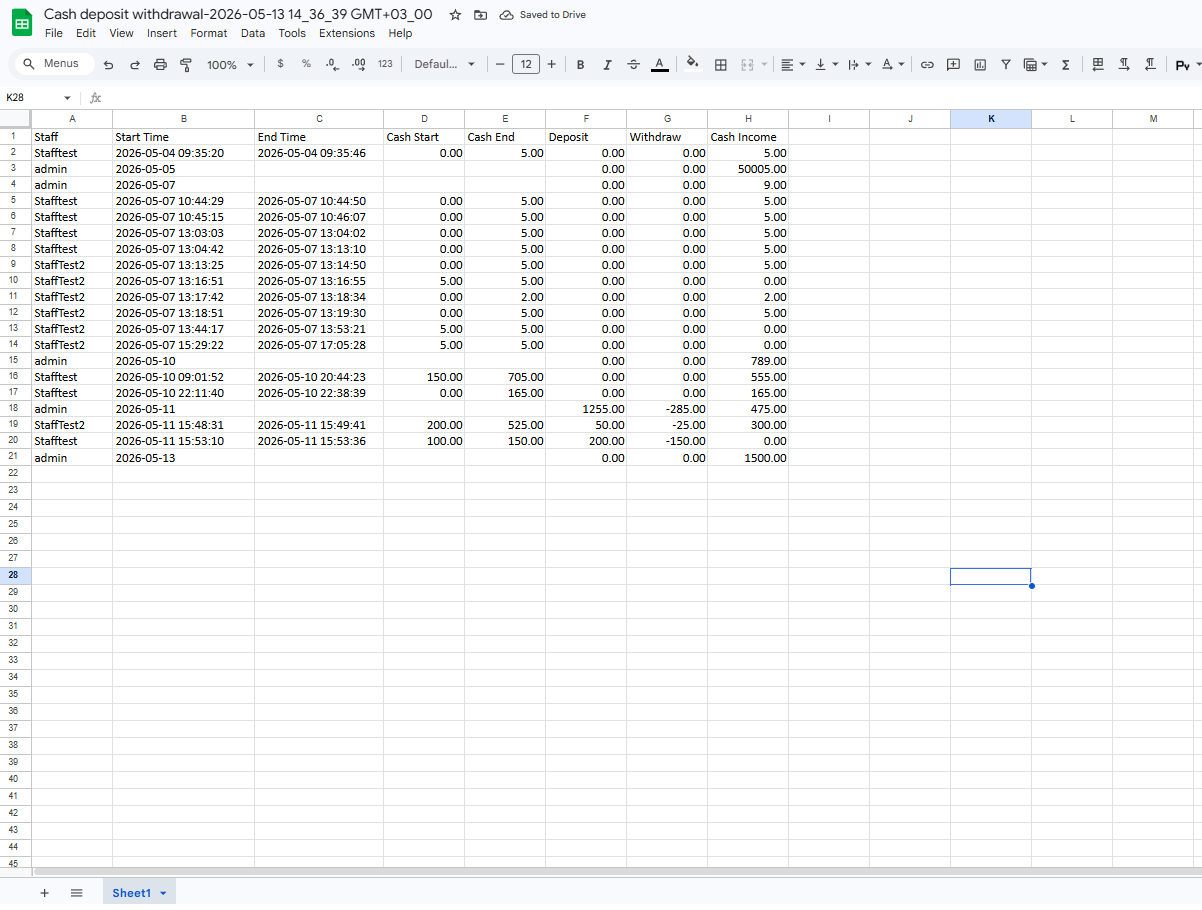Open the File menu
Viewport: 1202px width, 910px height.
[54, 33]
